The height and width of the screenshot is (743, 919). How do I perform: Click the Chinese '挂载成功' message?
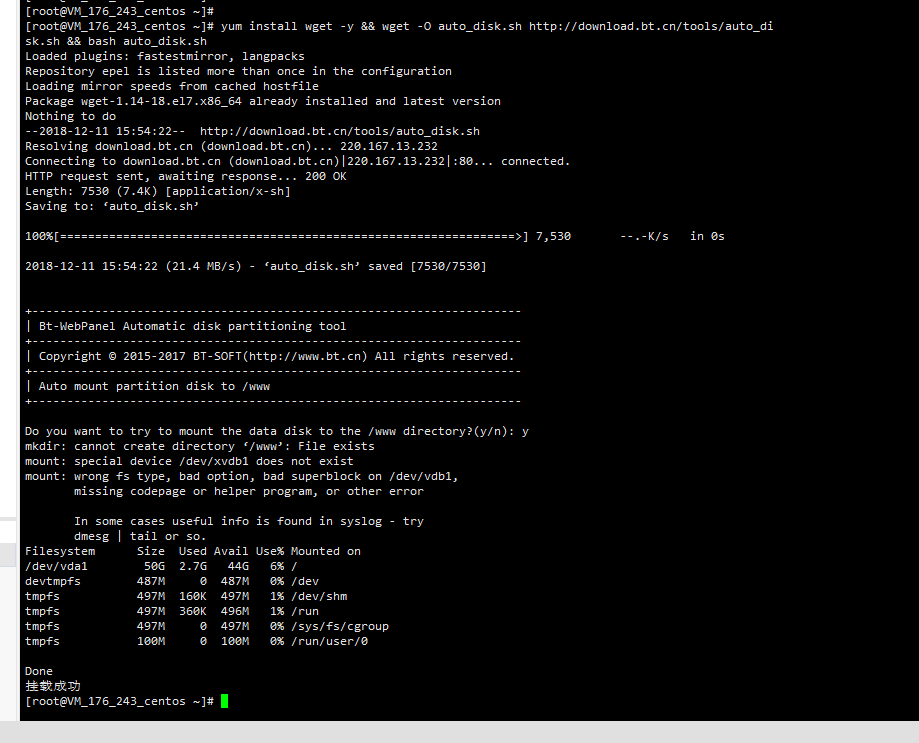click(53, 686)
